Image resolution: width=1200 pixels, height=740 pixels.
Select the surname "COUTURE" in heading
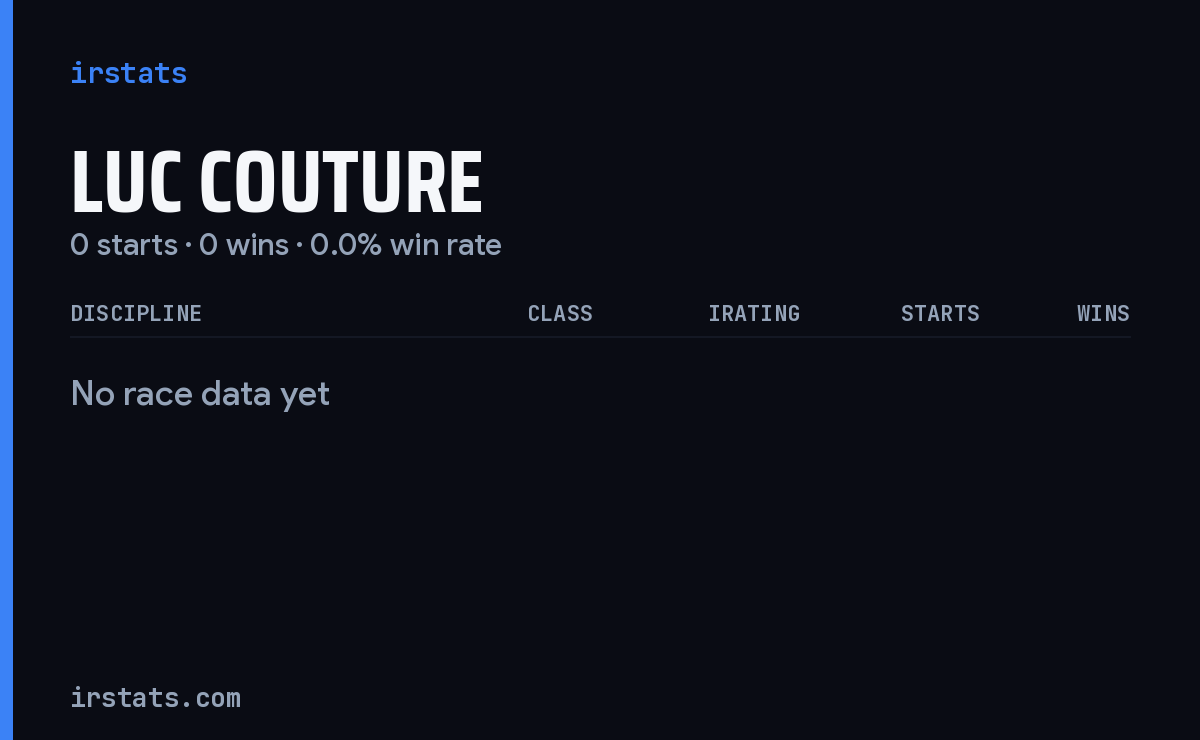pyautogui.click(x=341, y=183)
